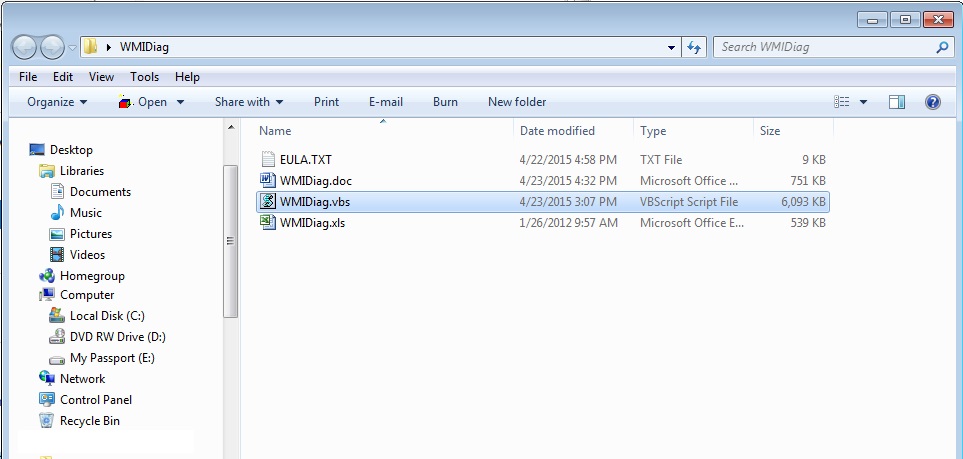The image size is (963, 459).
Task: Click WMIDiag in the address path
Action: 144,47
